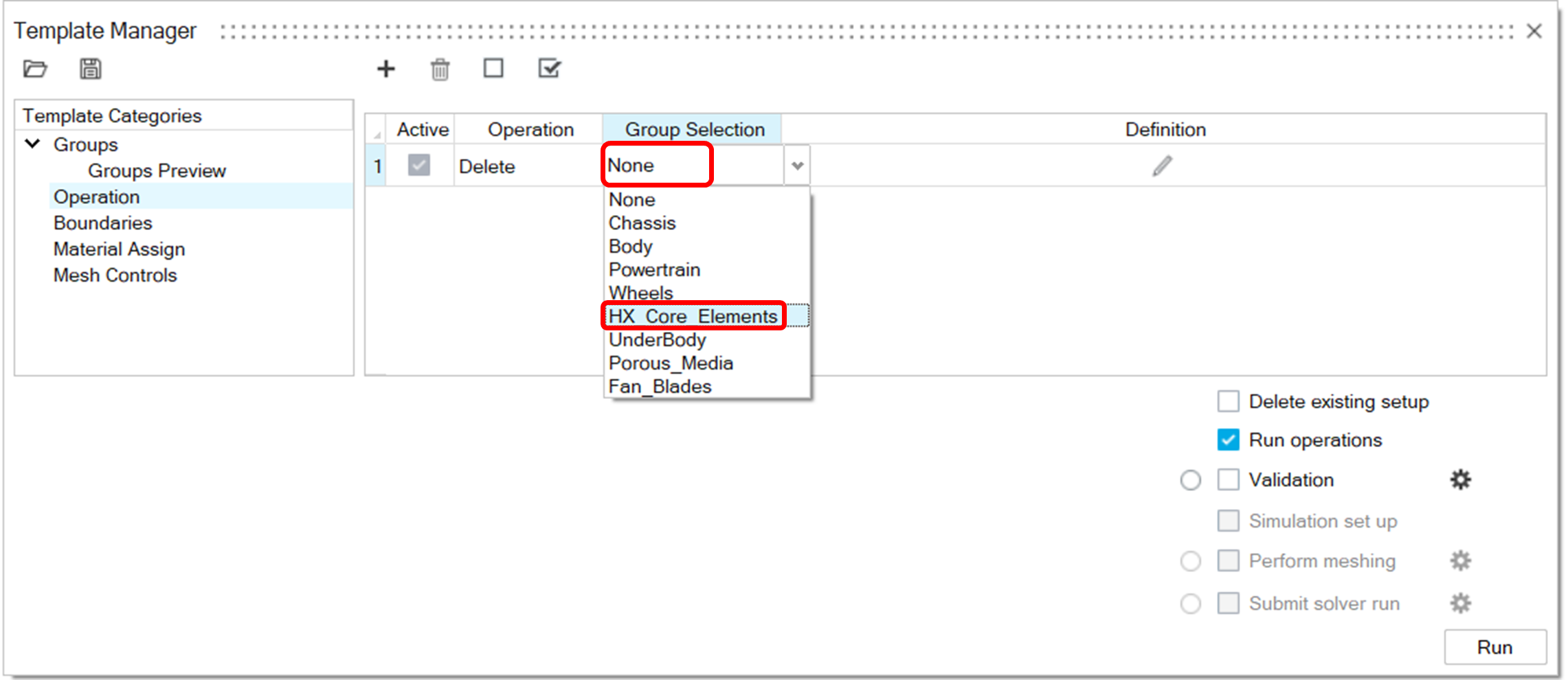Select Material Assign category

click(120, 249)
